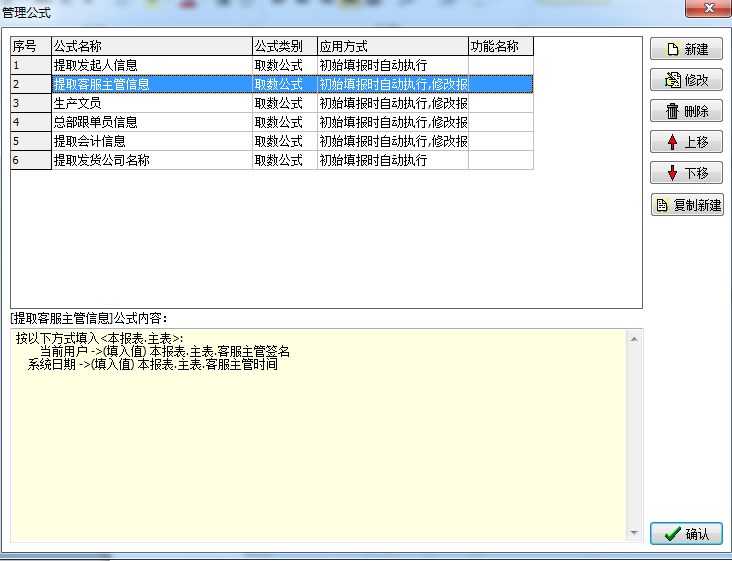The image size is (732, 561).
Task: Click row number 5 cell
Action: pyautogui.click(x=31, y=141)
